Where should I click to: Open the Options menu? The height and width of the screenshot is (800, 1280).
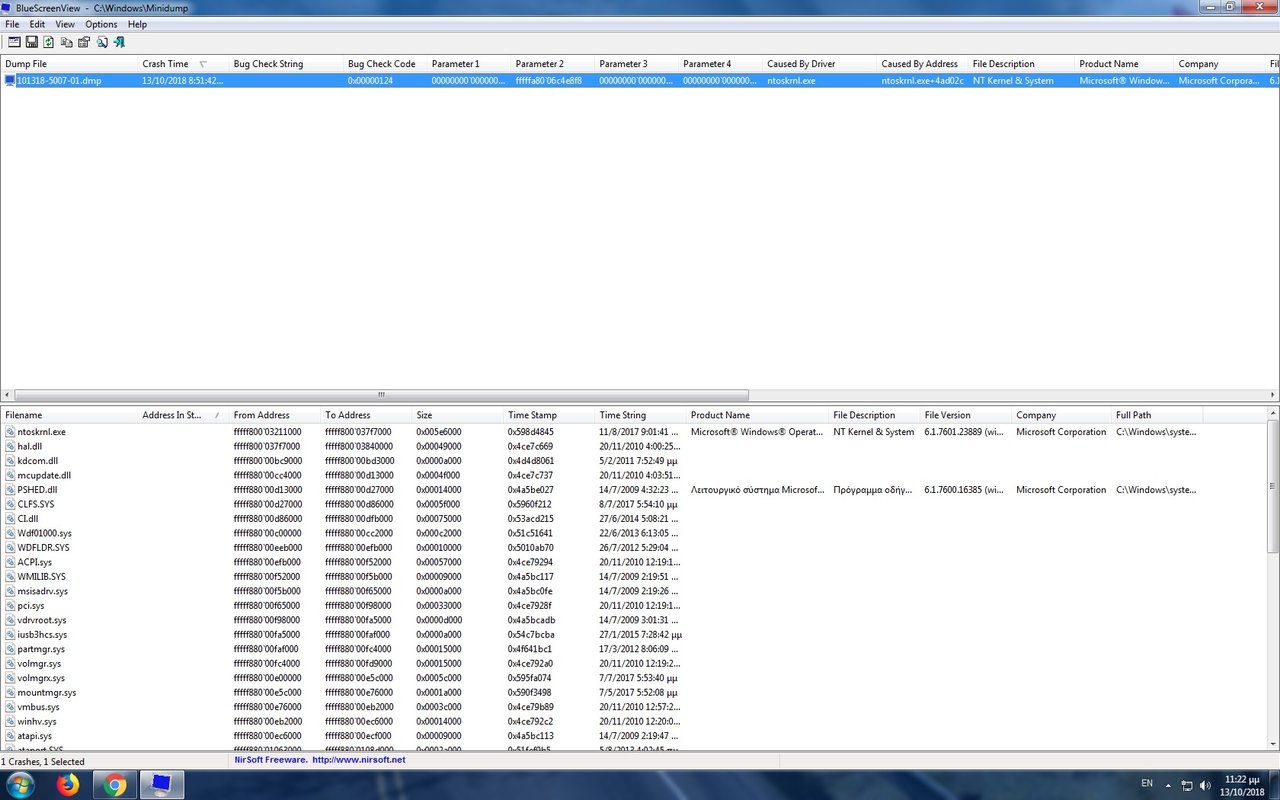101,24
